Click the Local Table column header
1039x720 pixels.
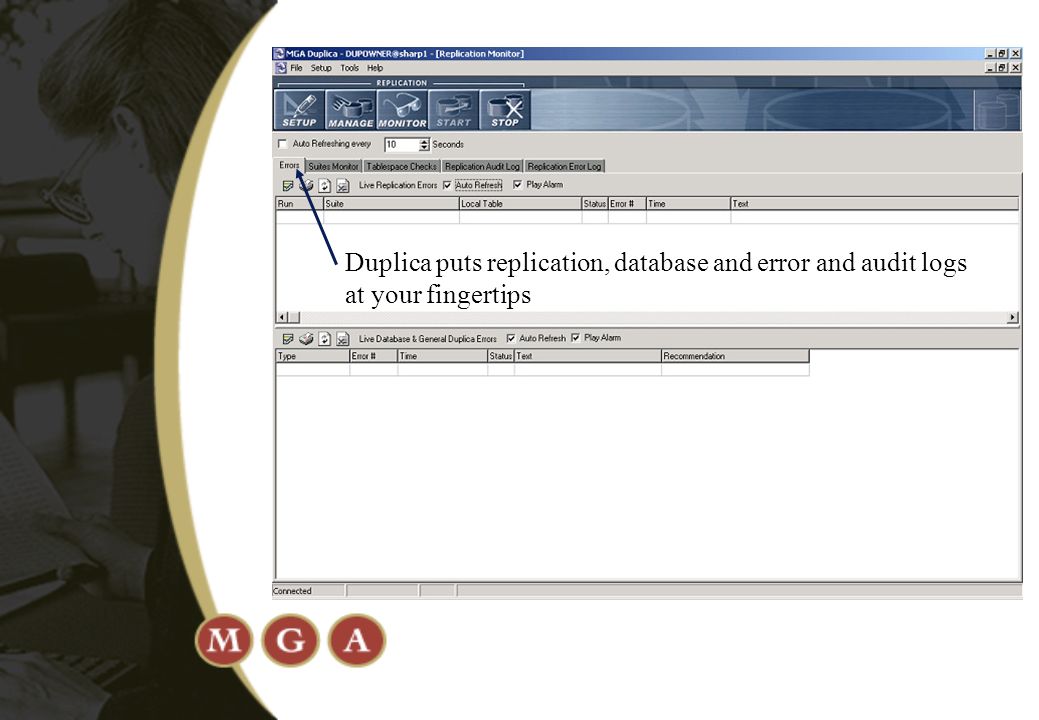click(520, 204)
